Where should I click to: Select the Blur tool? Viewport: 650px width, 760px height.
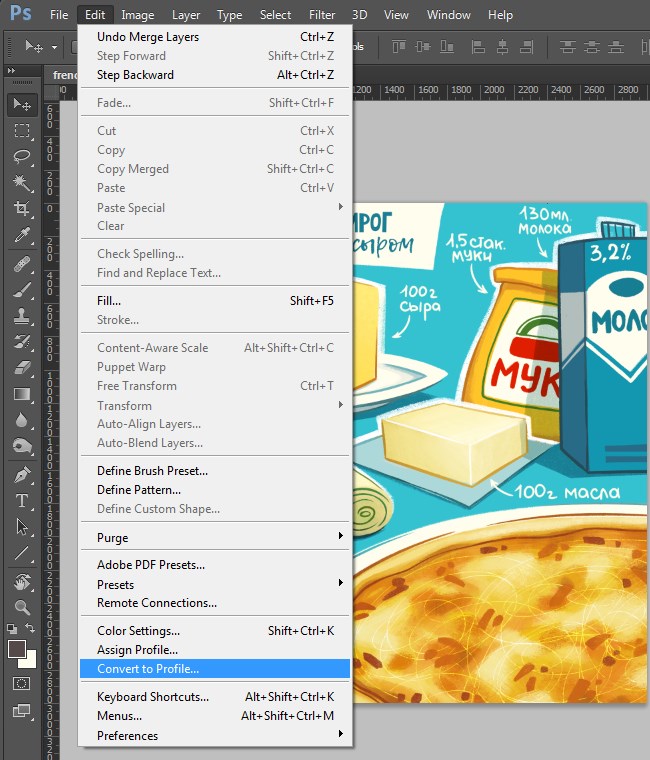22,420
